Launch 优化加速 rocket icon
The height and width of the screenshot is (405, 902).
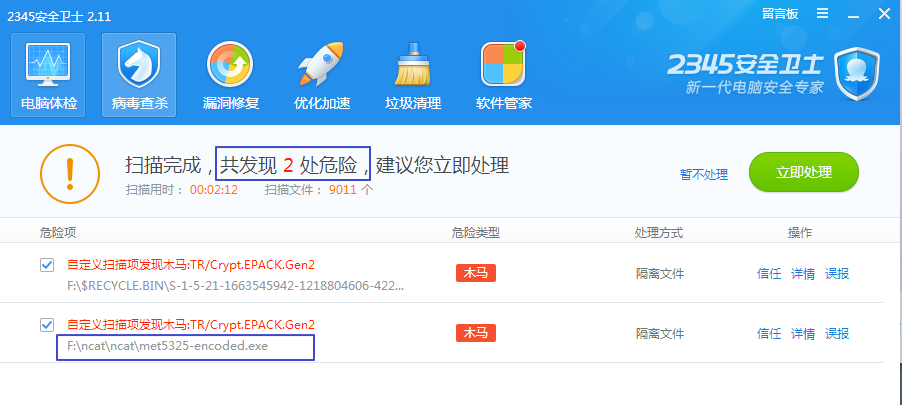coord(322,75)
